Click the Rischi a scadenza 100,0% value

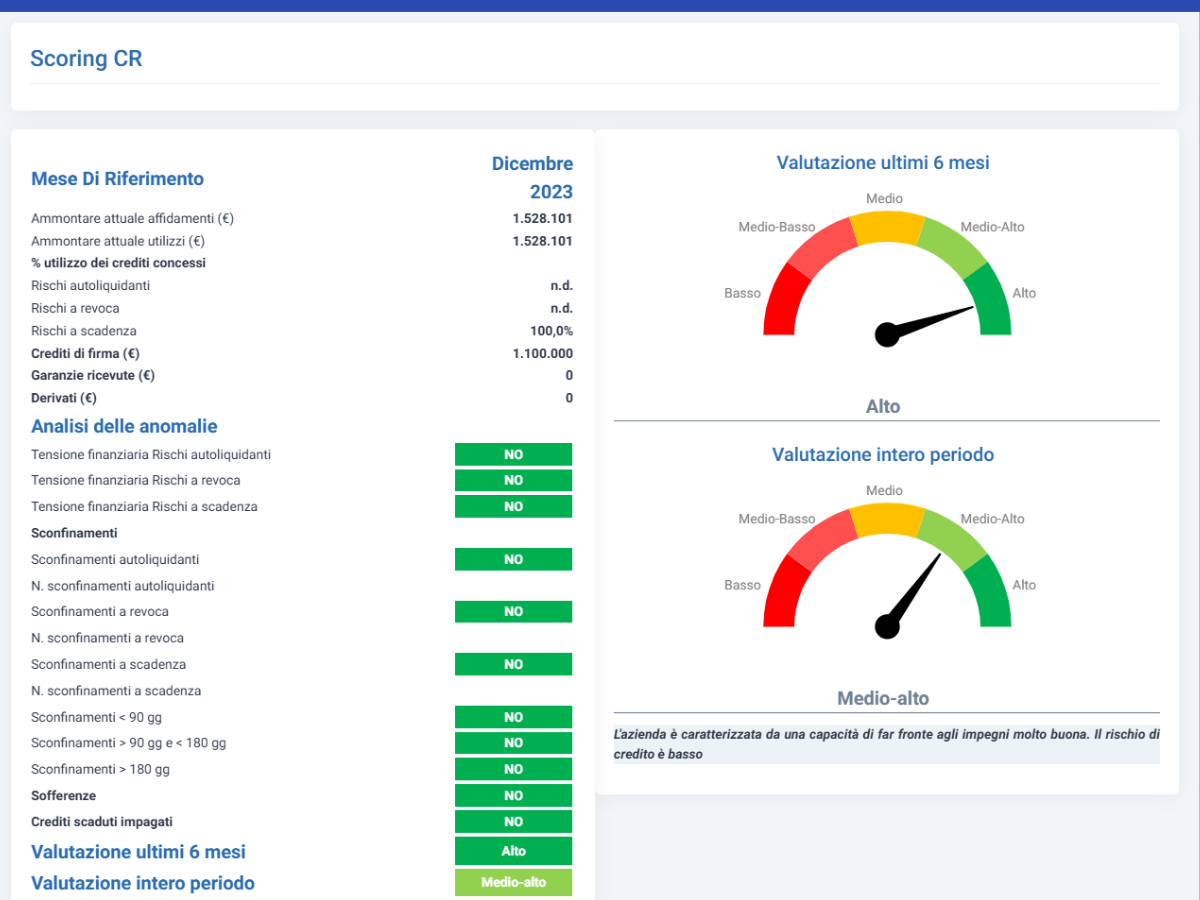click(x=551, y=331)
